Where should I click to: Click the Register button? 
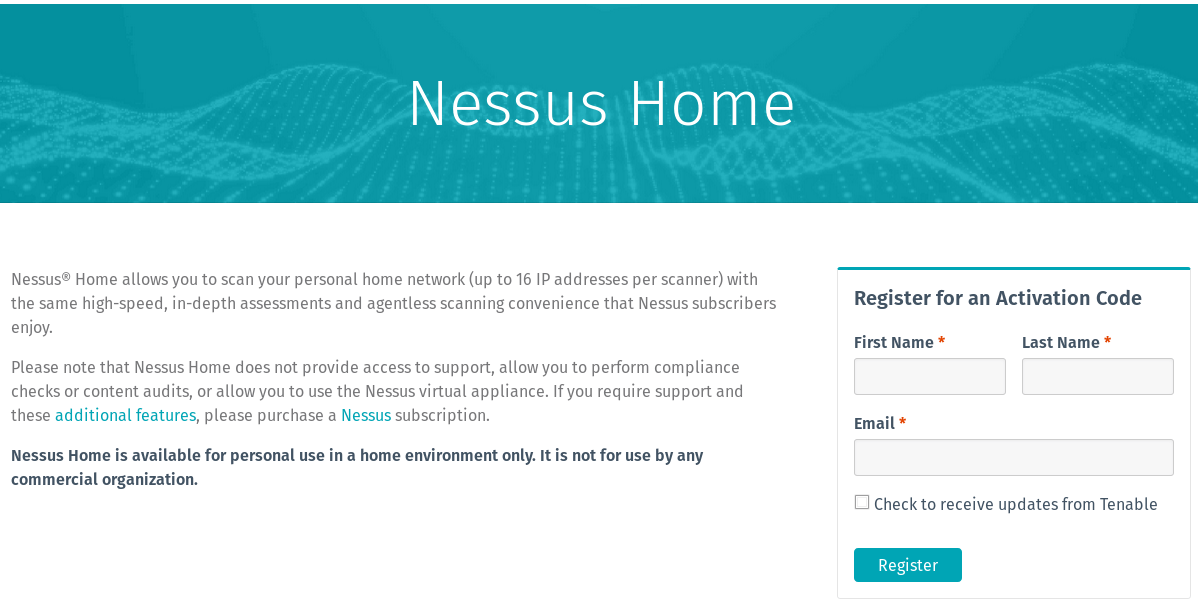pos(907,564)
